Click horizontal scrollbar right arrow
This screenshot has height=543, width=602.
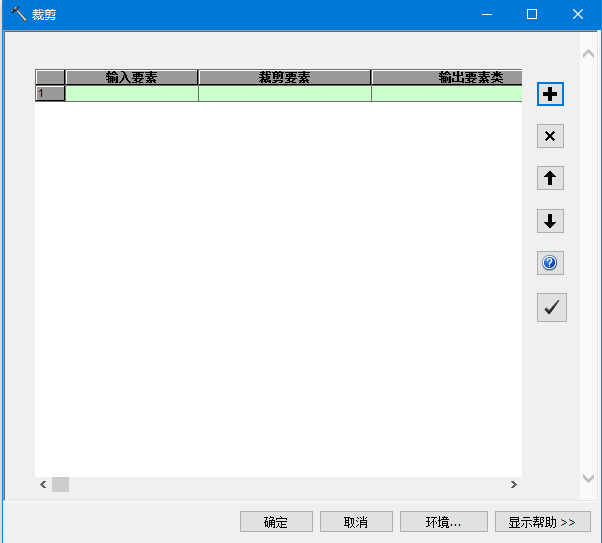(514, 484)
